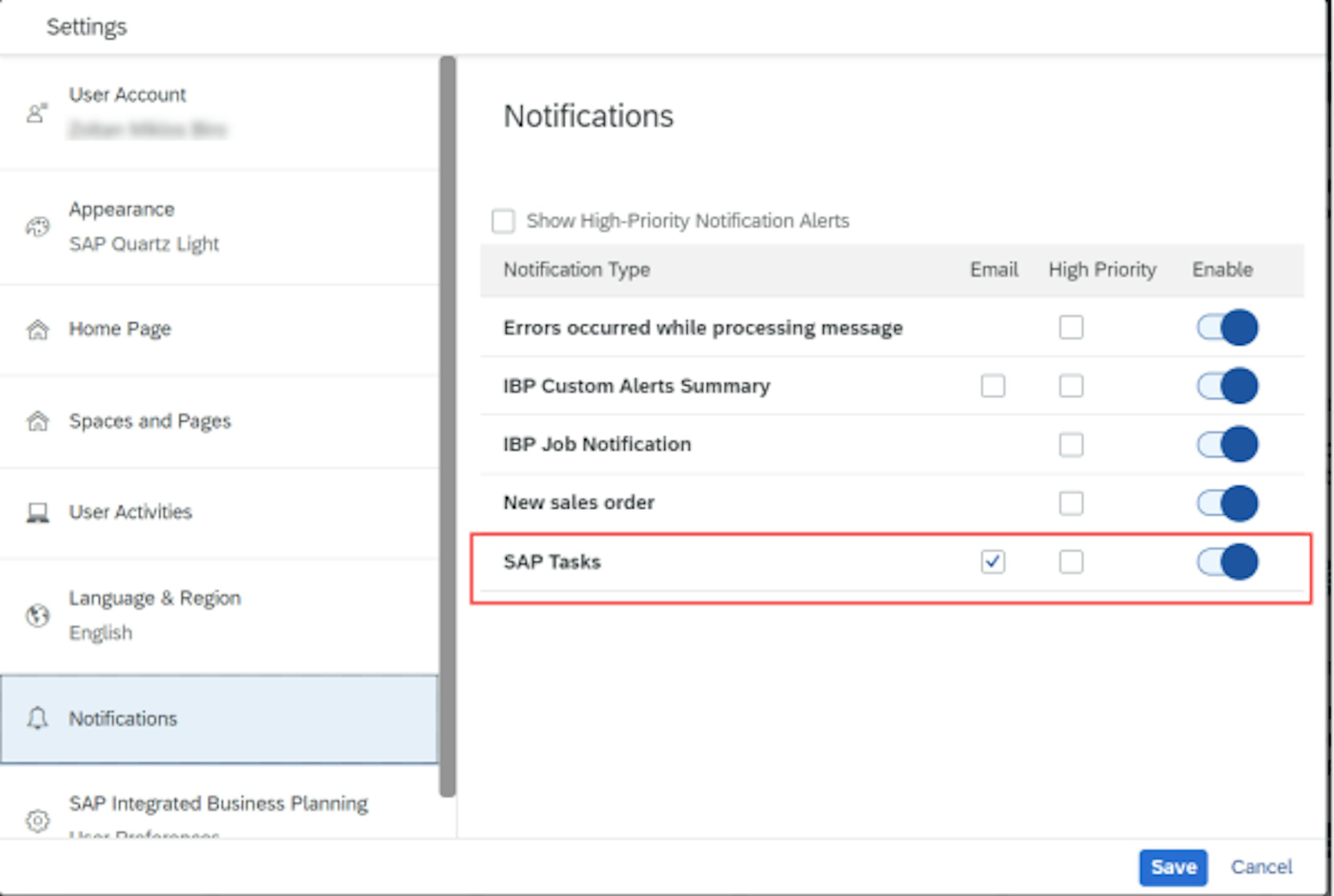Viewport: 1334px width, 896px height.
Task: Click the User Activities icon
Action: pyautogui.click(x=36, y=512)
